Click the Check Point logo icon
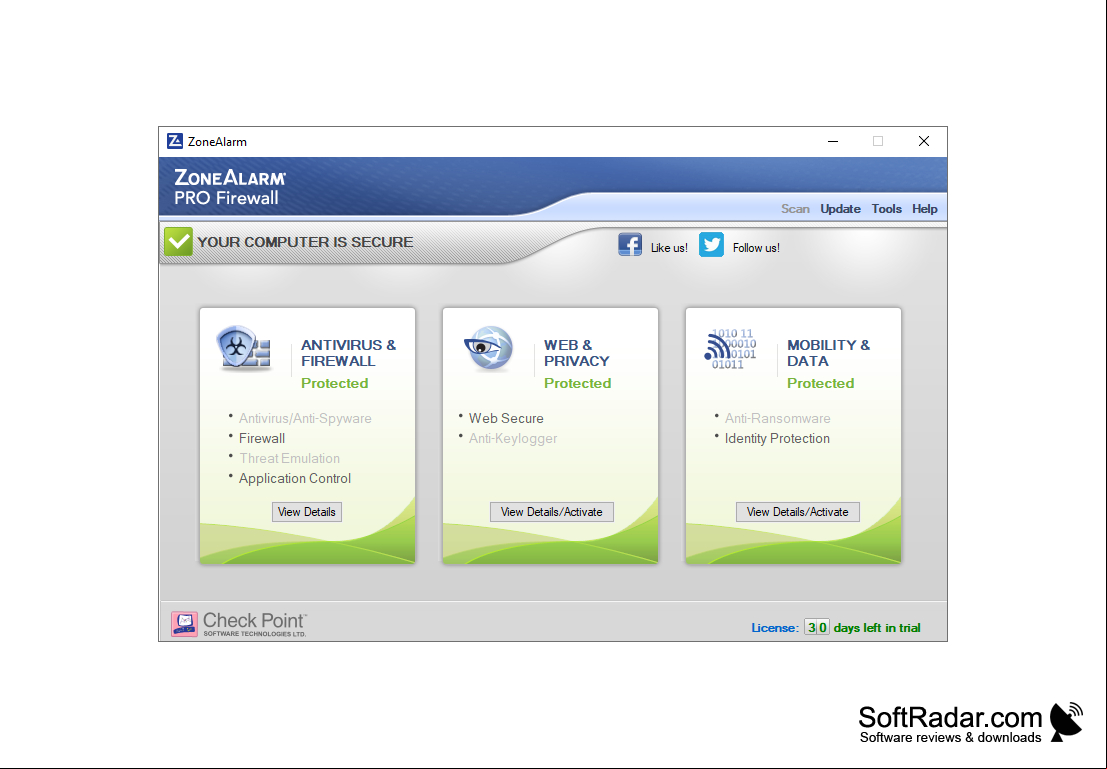 (184, 624)
